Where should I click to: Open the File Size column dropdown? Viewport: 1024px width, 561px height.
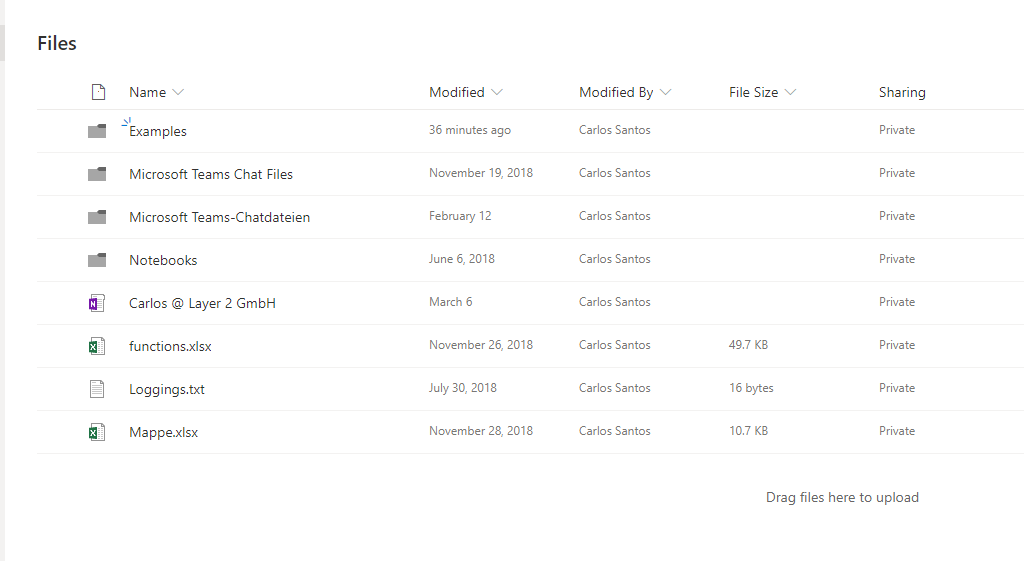point(790,92)
